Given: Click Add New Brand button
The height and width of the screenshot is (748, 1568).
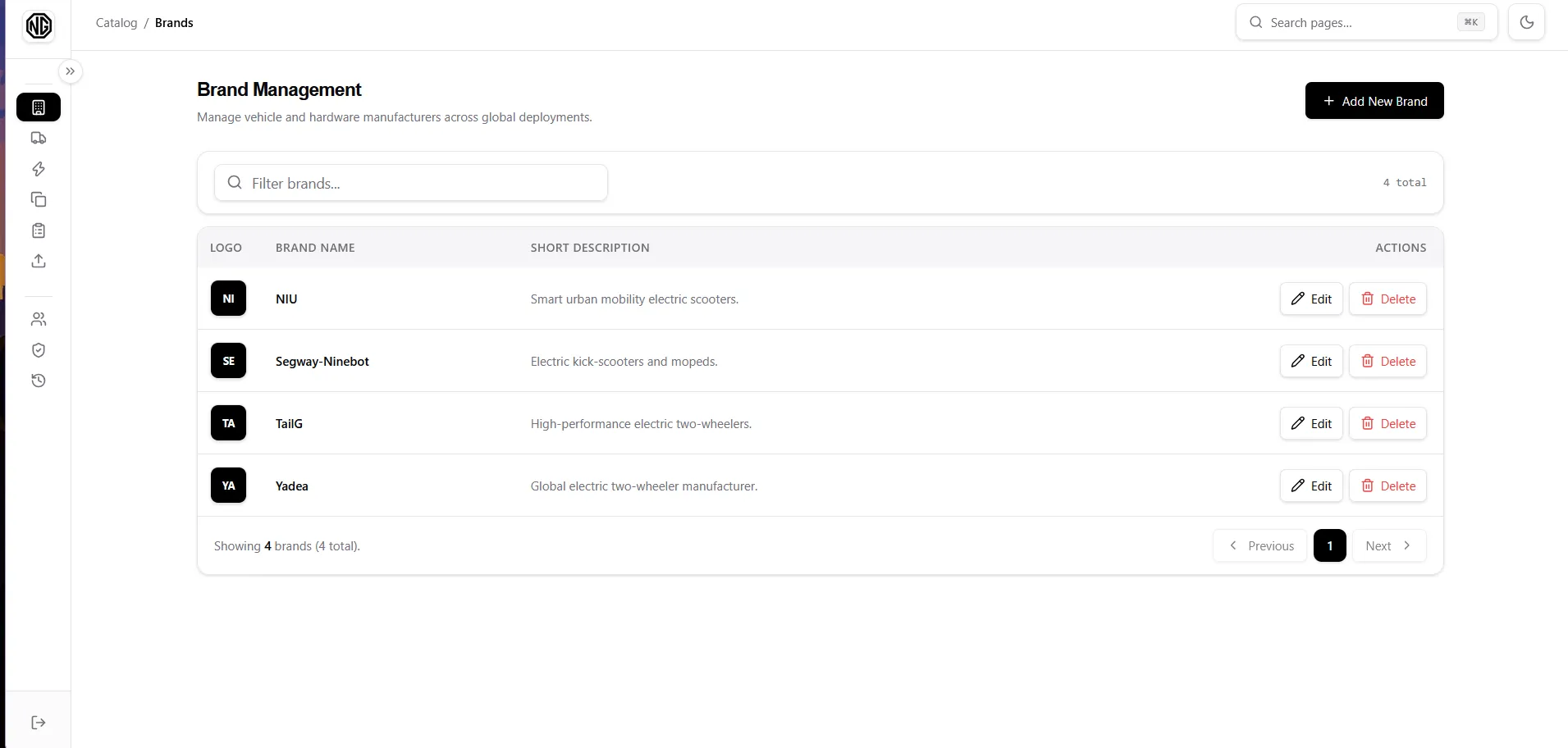Looking at the screenshot, I should click(x=1374, y=101).
